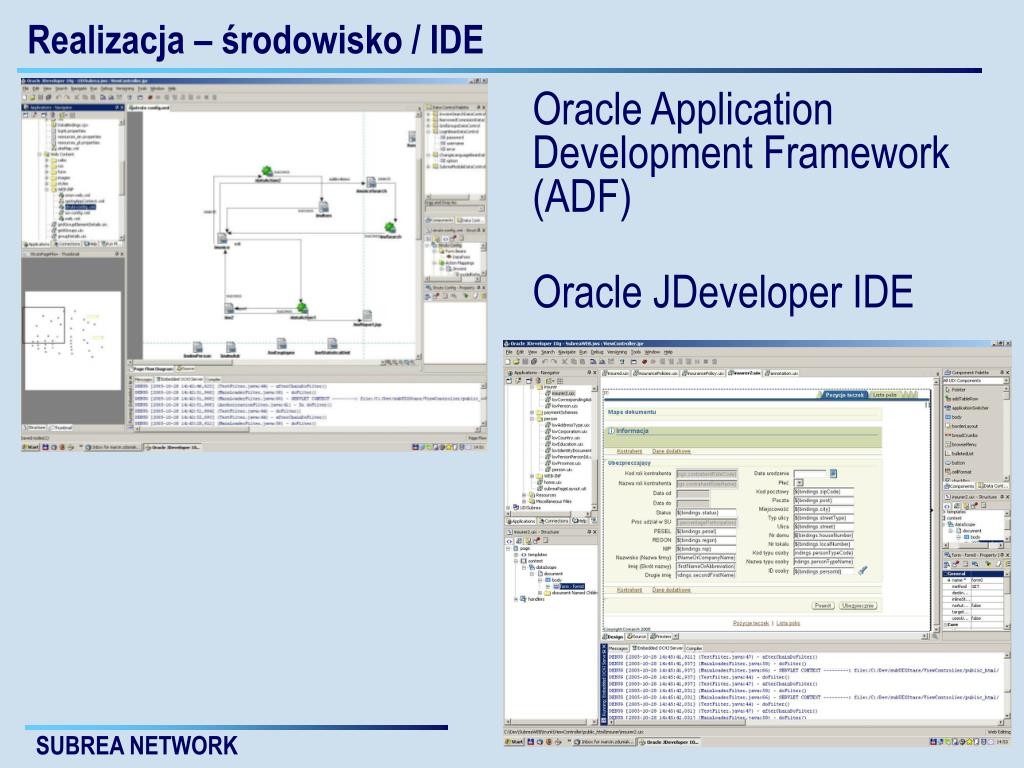Switch to Source view tab of editor

click(637, 636)
